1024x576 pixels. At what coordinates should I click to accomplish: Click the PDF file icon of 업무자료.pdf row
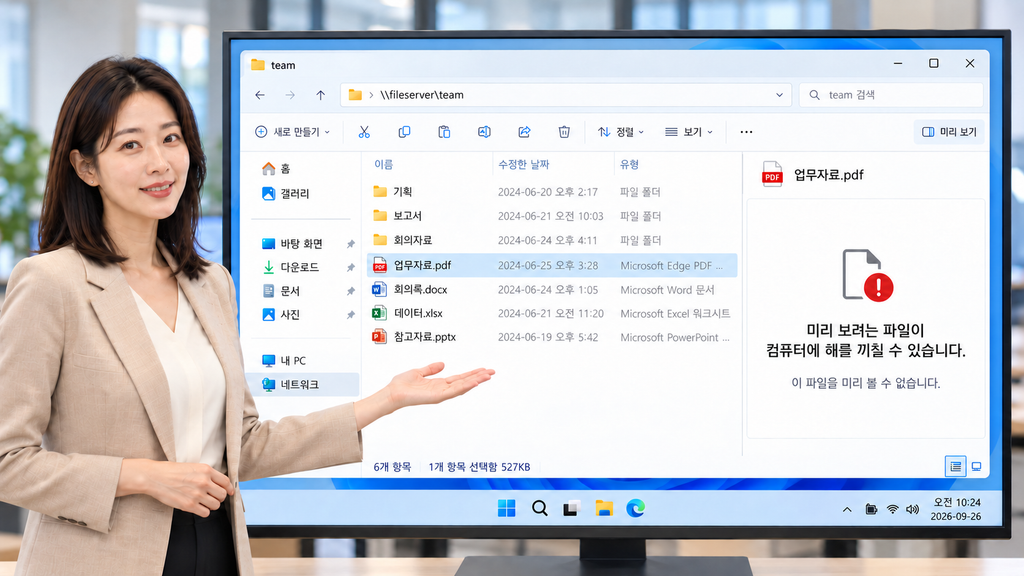379,265
